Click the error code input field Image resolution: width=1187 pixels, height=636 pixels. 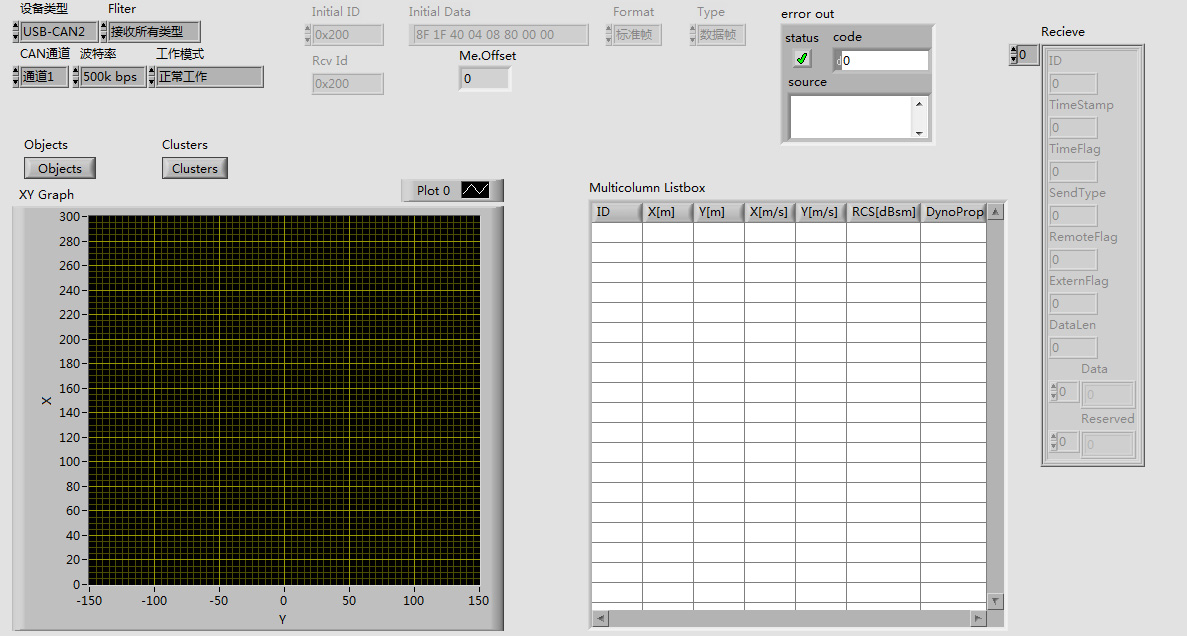[x=884, y=61]
